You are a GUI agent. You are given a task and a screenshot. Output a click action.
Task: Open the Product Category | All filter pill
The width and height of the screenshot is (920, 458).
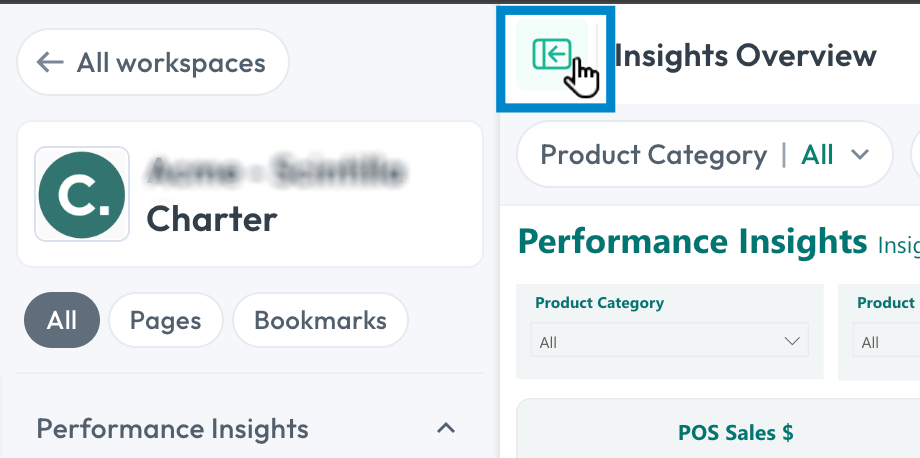coord(705,155)
